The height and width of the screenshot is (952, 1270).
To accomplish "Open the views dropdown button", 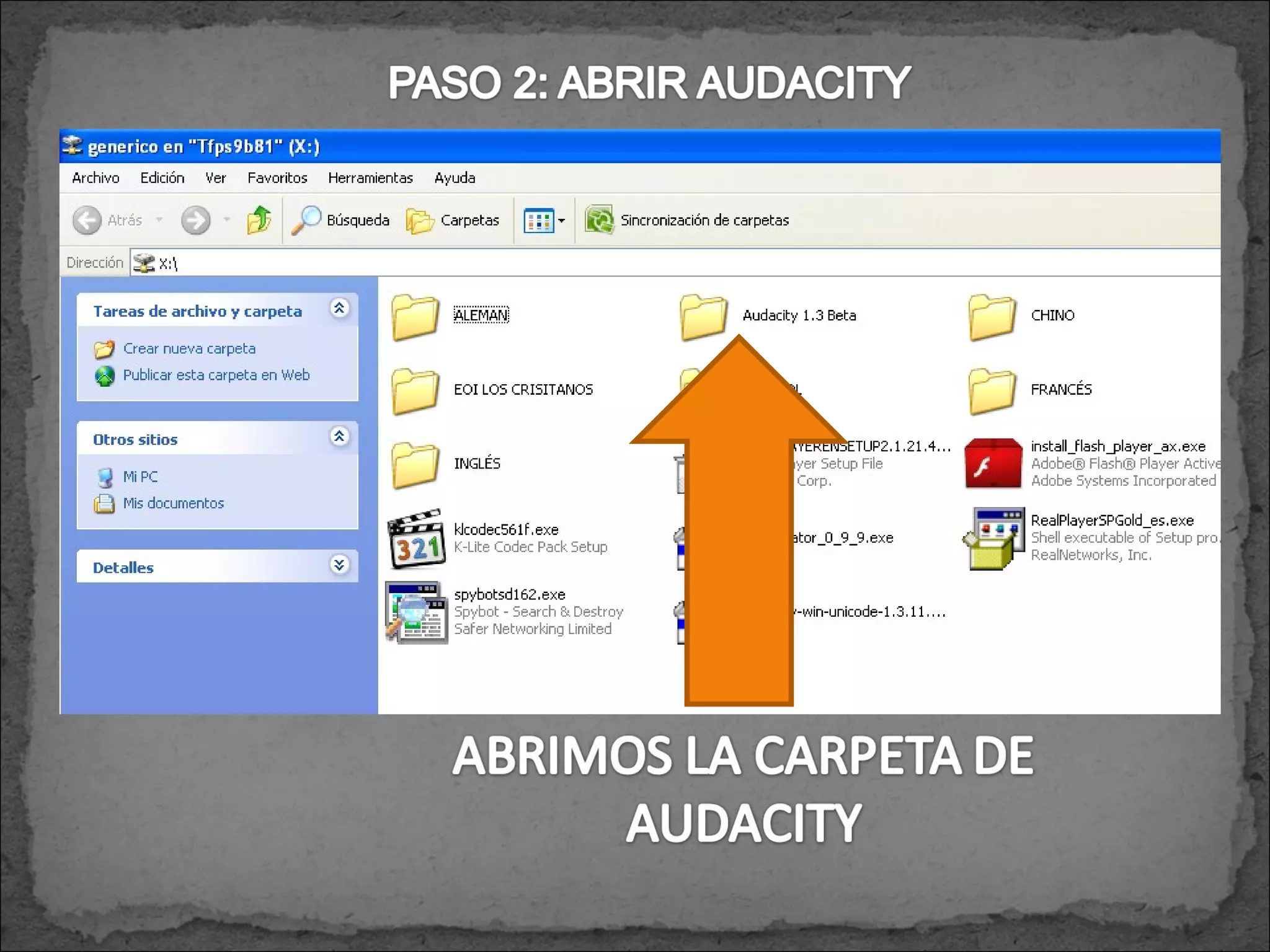I will (x=544, y=220).
